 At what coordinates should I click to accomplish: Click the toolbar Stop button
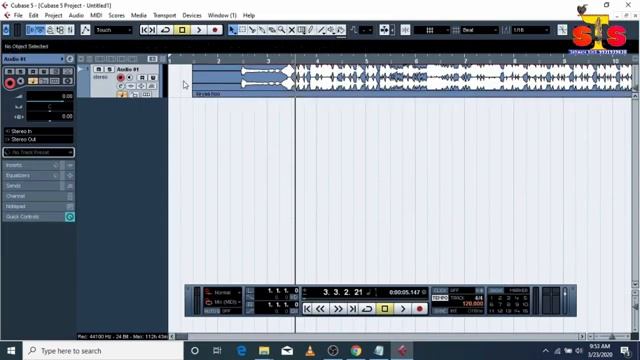click(182, 30)
